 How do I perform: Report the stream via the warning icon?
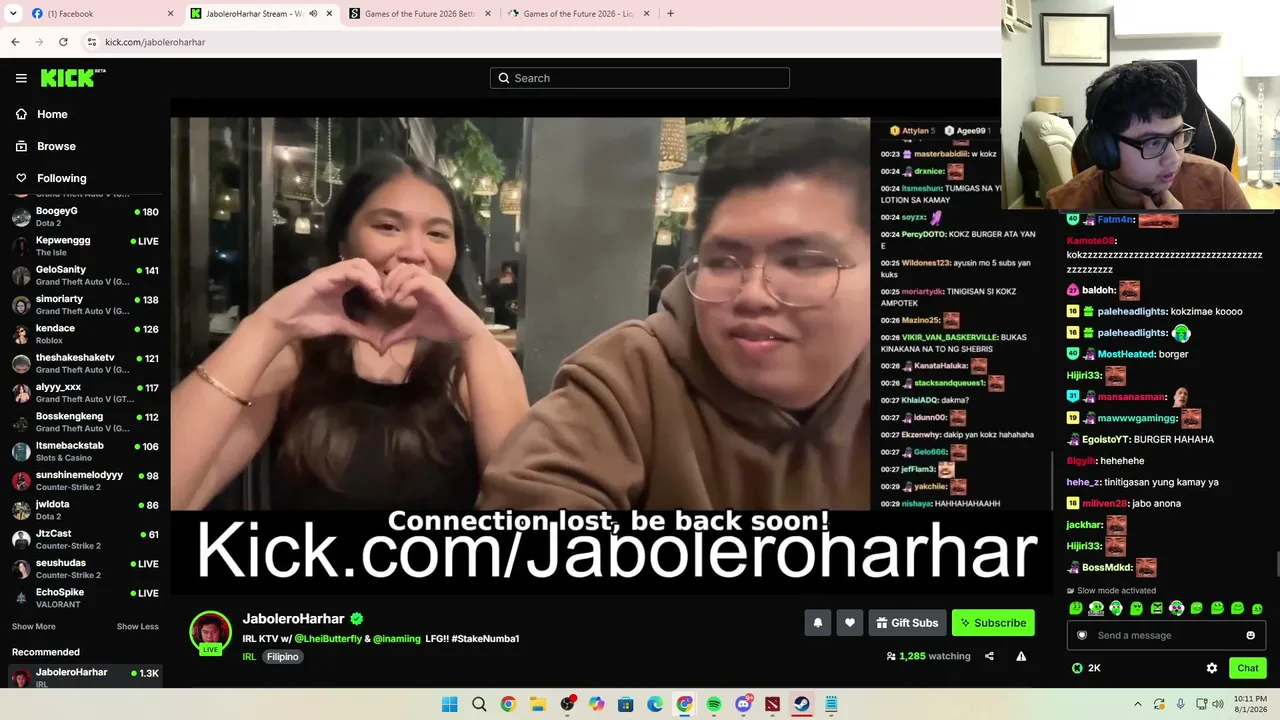click(x=1021, y=656)
